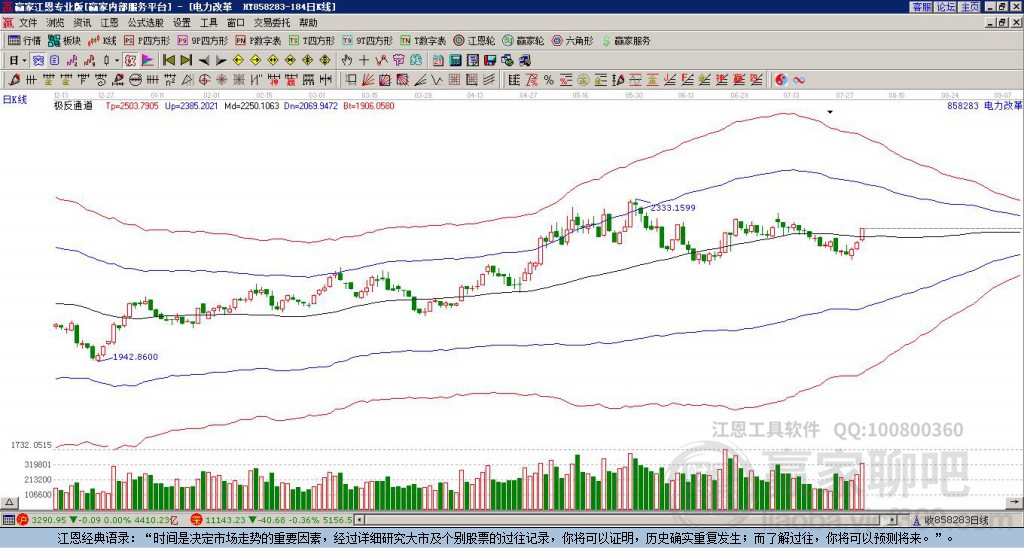Click the colored flag icon
This screenshot has height=548, width=1024.
click(148, 60)
